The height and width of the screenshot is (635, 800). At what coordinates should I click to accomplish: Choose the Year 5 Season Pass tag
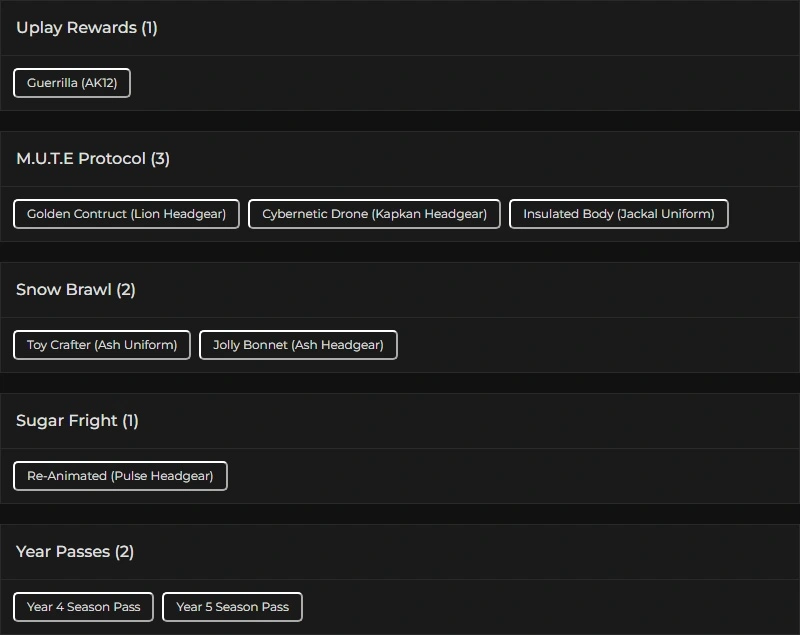pos(232,607)
